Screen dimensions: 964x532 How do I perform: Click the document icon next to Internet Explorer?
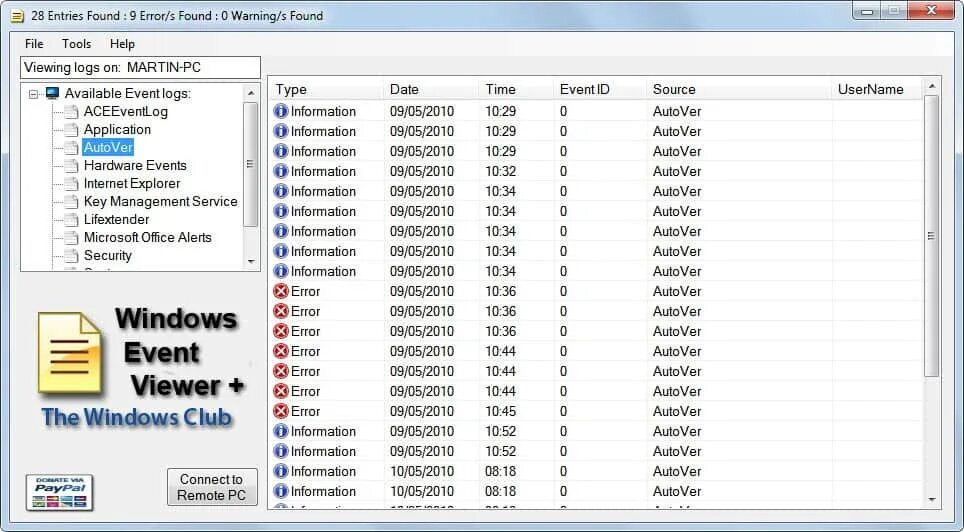click(72, 183)
